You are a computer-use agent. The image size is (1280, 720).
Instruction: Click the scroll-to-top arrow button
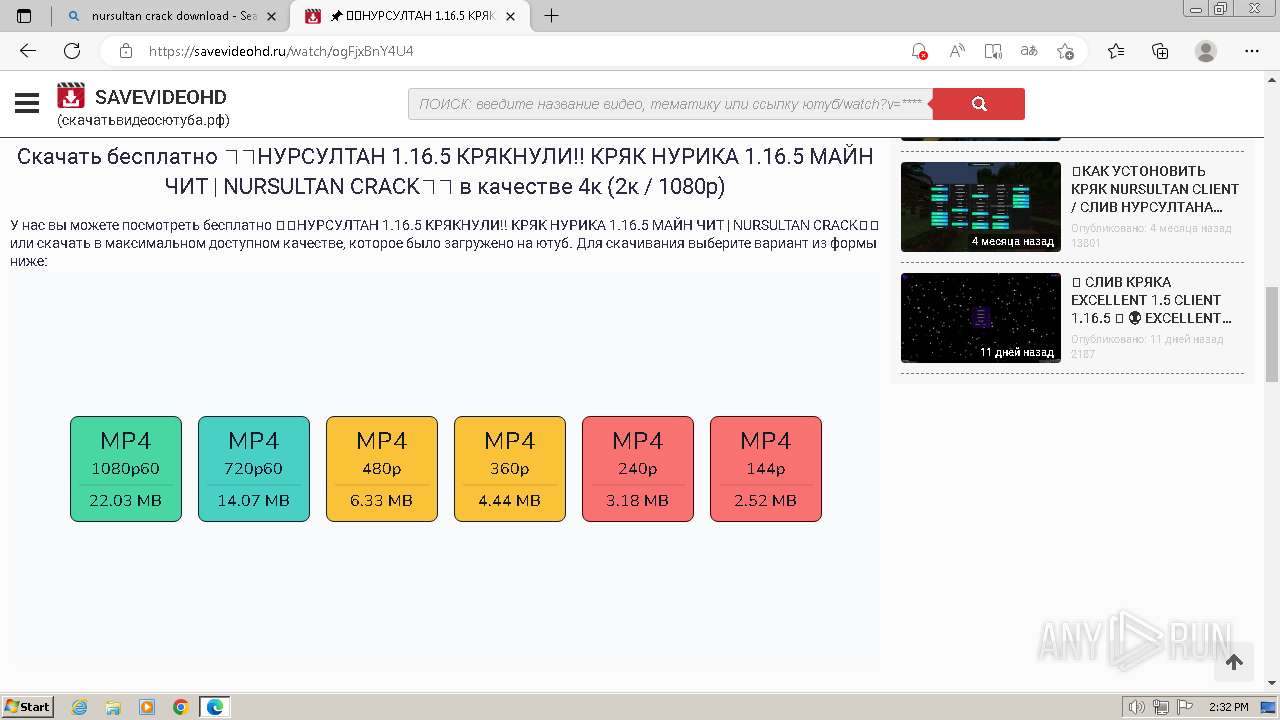coord(1234,662)
